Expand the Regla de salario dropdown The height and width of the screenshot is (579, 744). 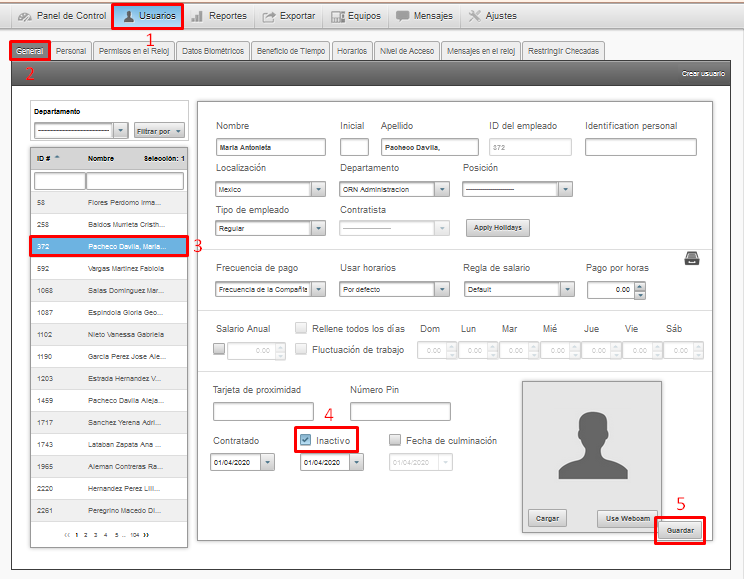(567, 289)
